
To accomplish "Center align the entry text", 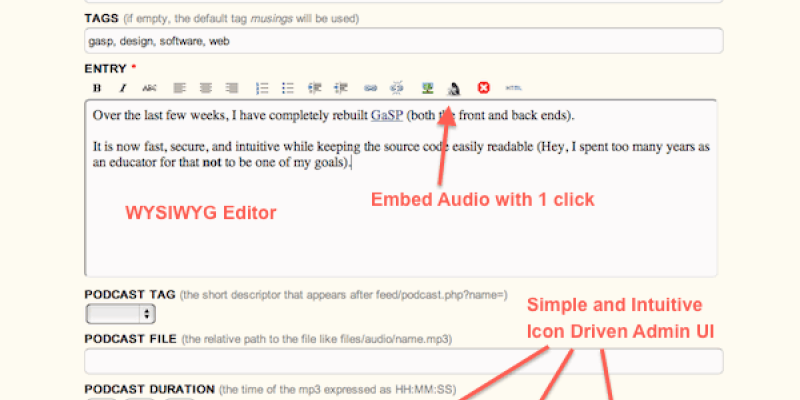I will tap(206, 88).
